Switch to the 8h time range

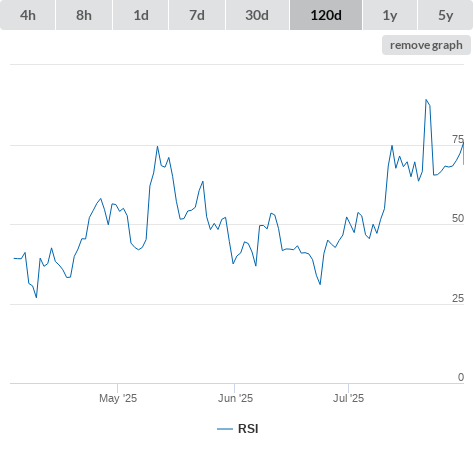tap(84, 15)
